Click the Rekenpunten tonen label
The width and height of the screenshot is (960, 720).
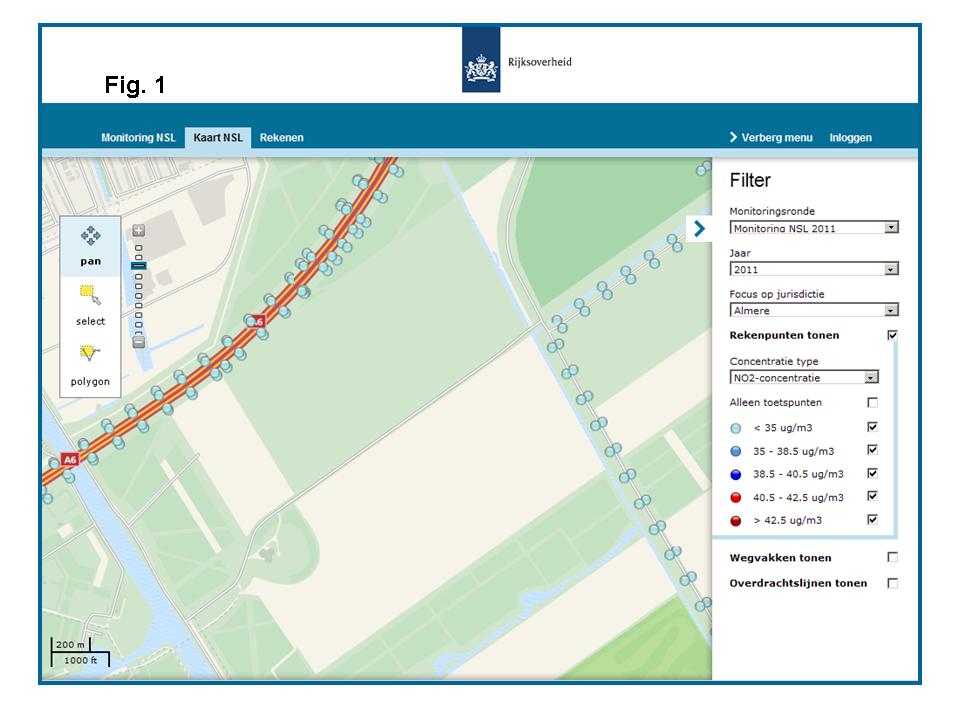coord(784,335)
